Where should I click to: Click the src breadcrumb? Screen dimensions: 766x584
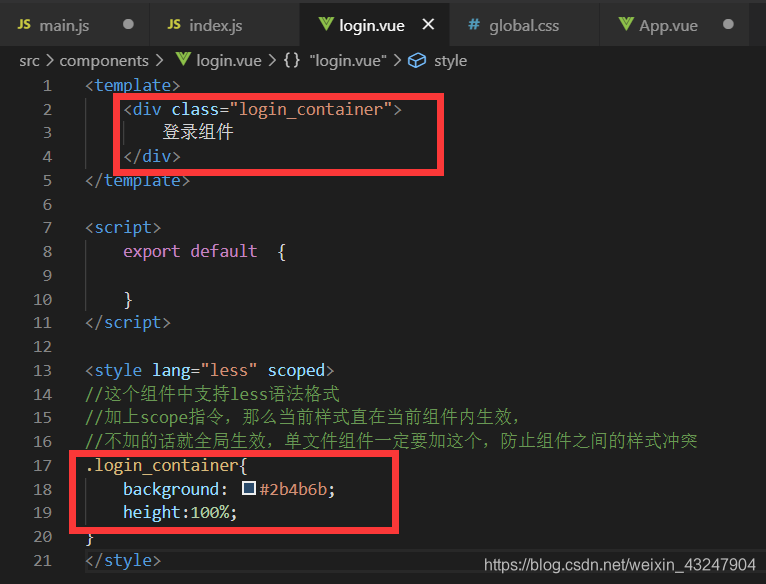tap(29, 61)
